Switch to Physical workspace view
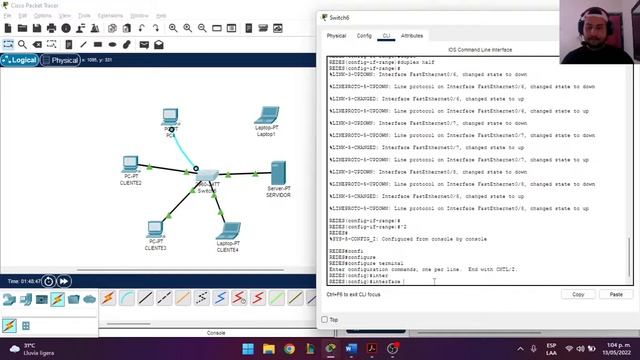The height and width of the screenshot is (360, 640). pyautogui.click(x=60, y=60)
